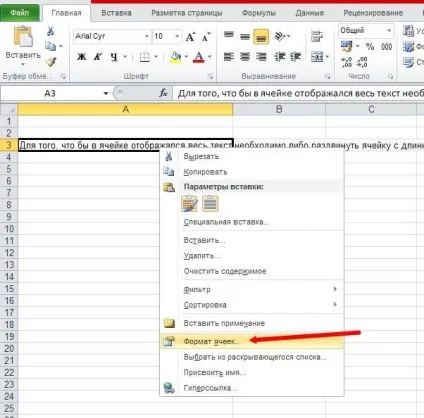This screenshot has height=418, width=424.
Task: Click the Wrap Text icon
Action: [317, 36]
